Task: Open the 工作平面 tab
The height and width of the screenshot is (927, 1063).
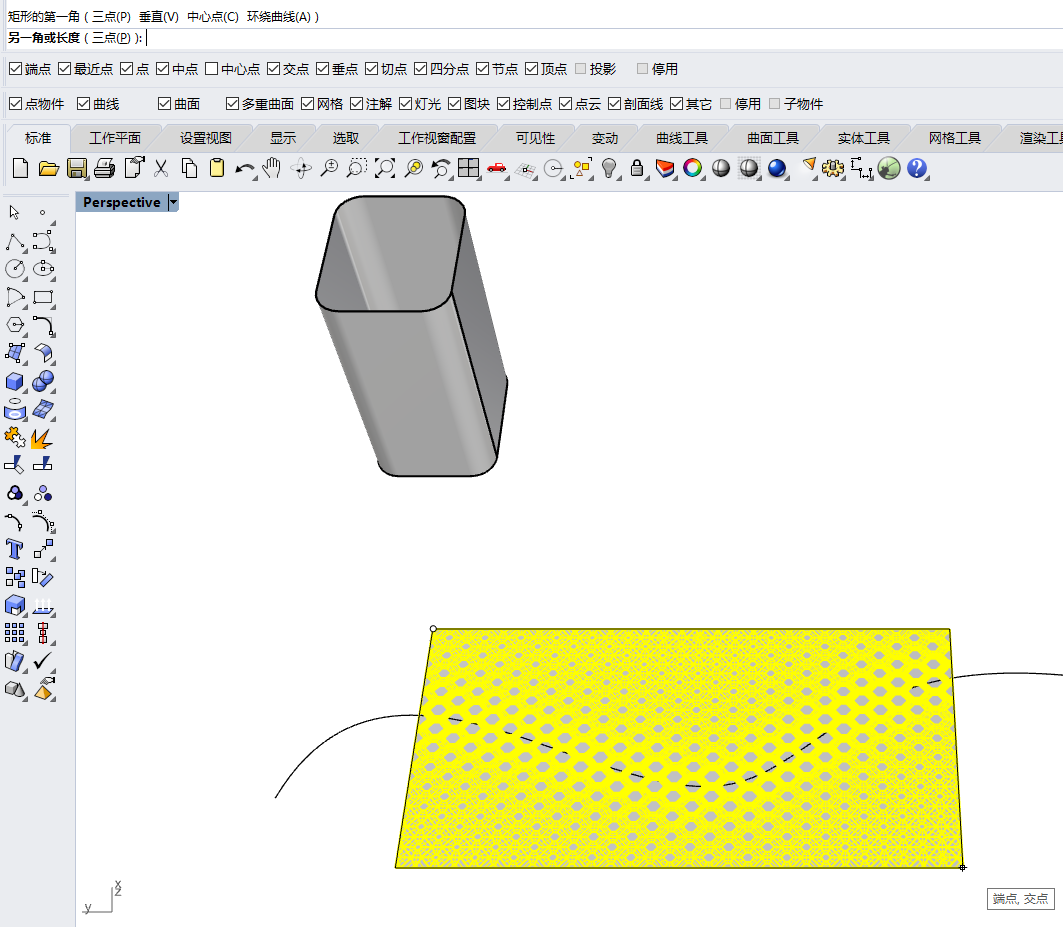Action: point(115,138)
